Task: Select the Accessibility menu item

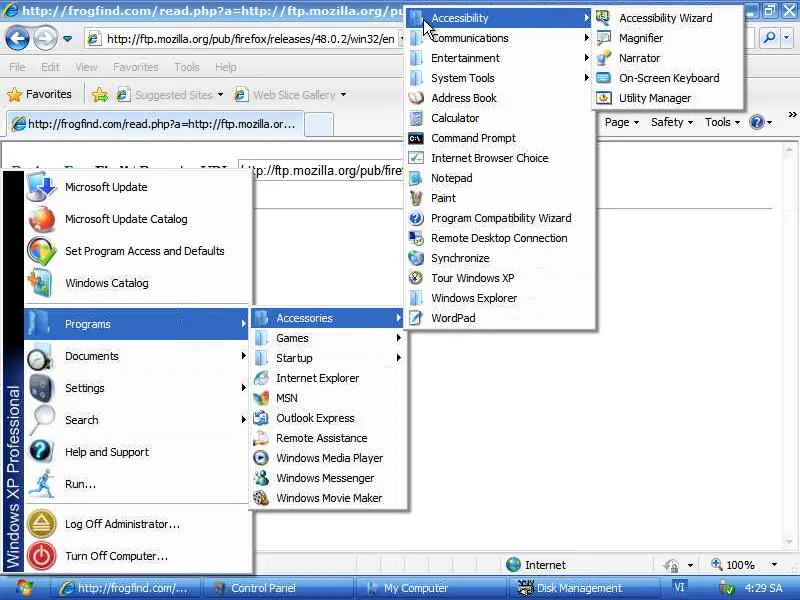Action: (500, 18)
